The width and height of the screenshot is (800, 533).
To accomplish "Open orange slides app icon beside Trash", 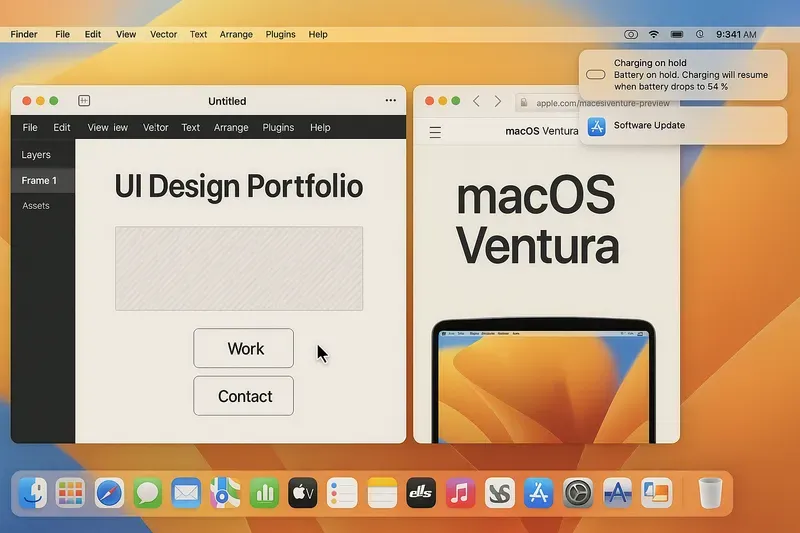I will (x=657, y=493).
